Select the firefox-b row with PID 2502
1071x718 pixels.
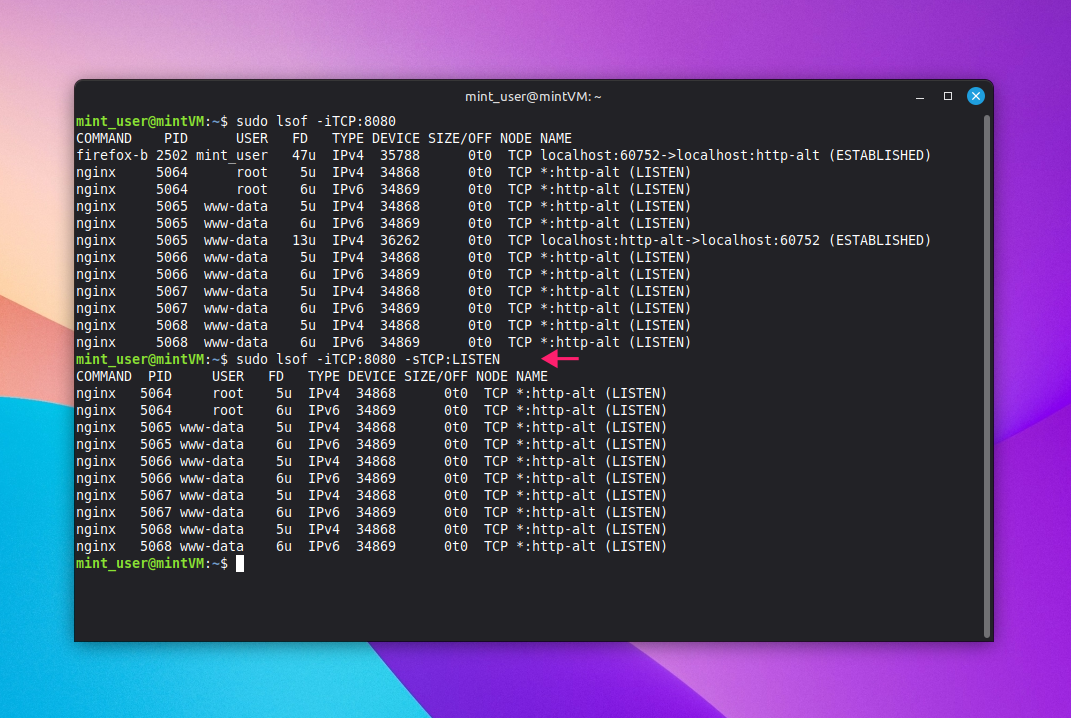(503, 156)
